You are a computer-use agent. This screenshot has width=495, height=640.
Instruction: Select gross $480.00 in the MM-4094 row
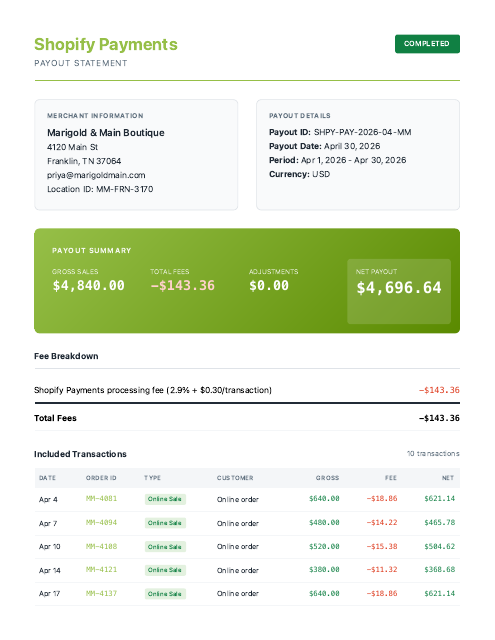tap(324, 522)
